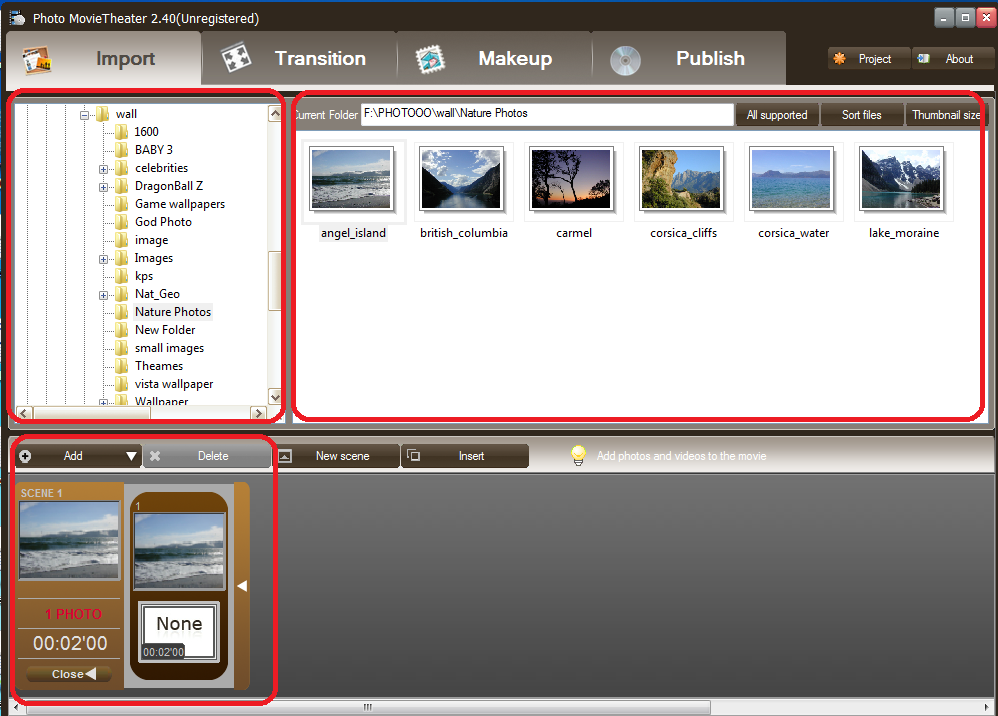Click the Sort files button
Viewport: 998px width, 716px height.
[861, 115]
